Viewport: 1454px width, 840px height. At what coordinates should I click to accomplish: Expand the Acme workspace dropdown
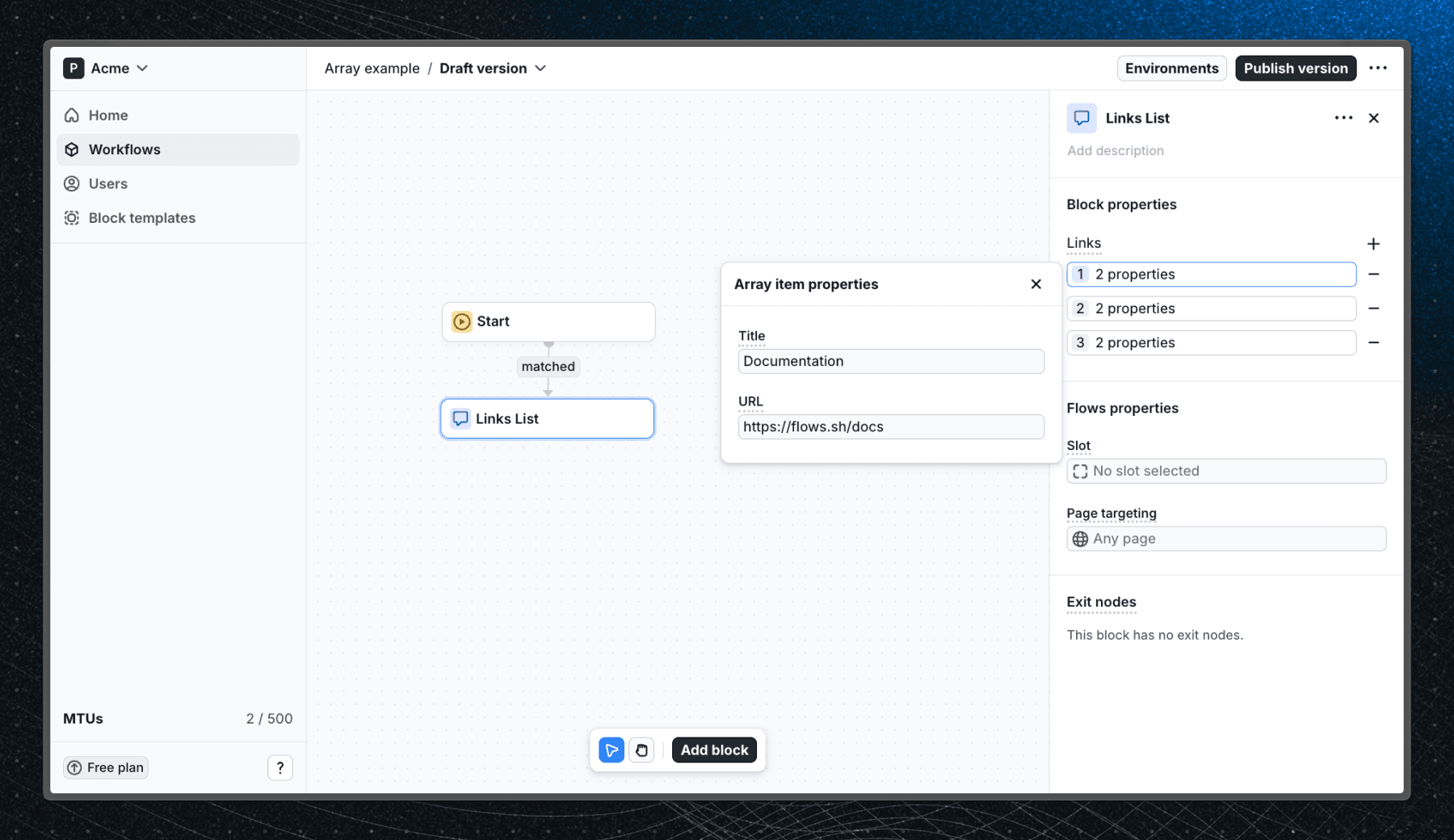pos(143,68)
